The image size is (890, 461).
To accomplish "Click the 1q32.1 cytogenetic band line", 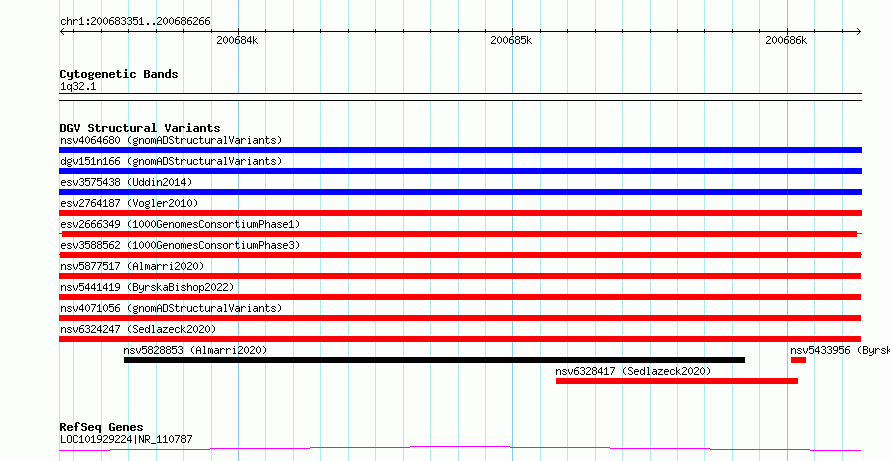I will (460, 97).
